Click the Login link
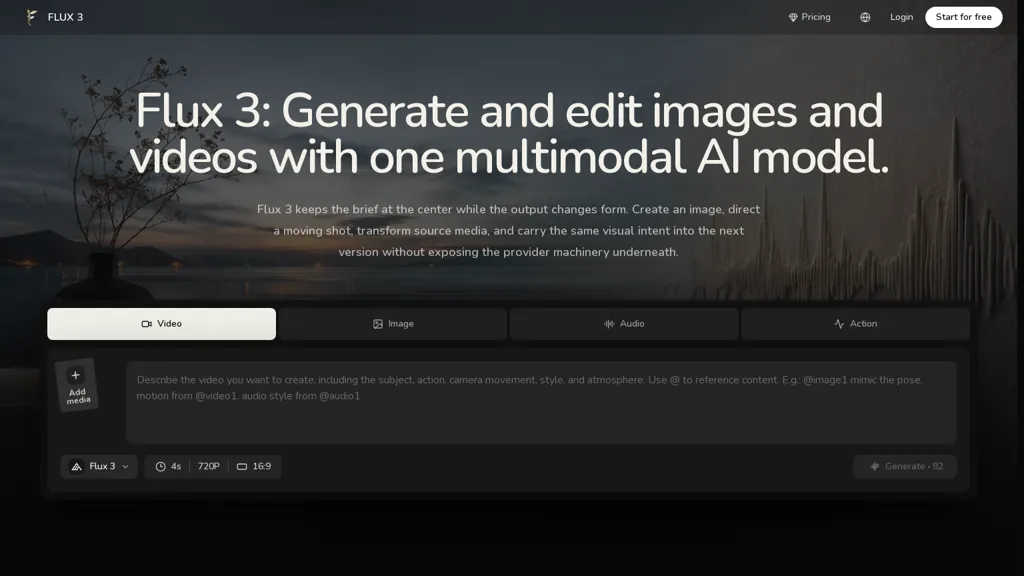Image resolution: width=1024 pixels, height=576 pixels. (x=901, y=17)
